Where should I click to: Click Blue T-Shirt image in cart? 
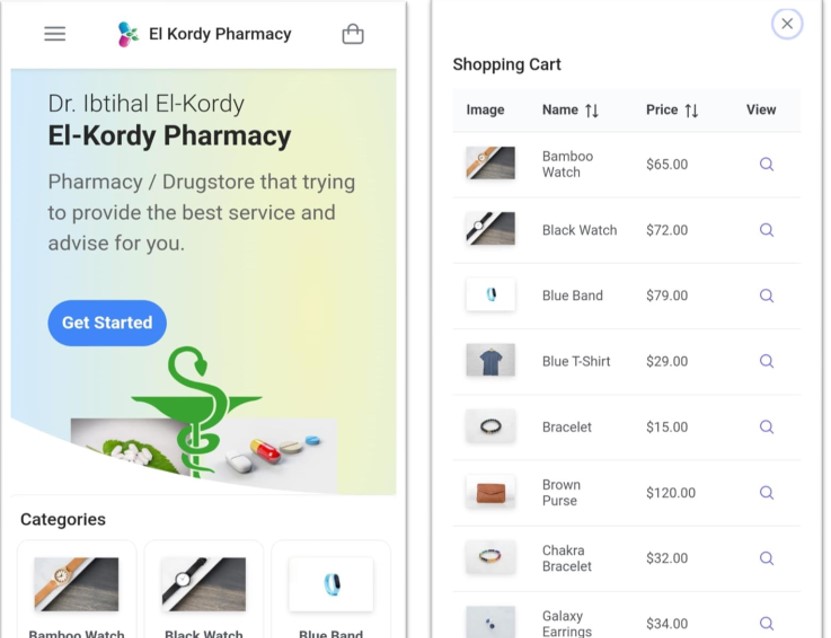coord(490,360)
